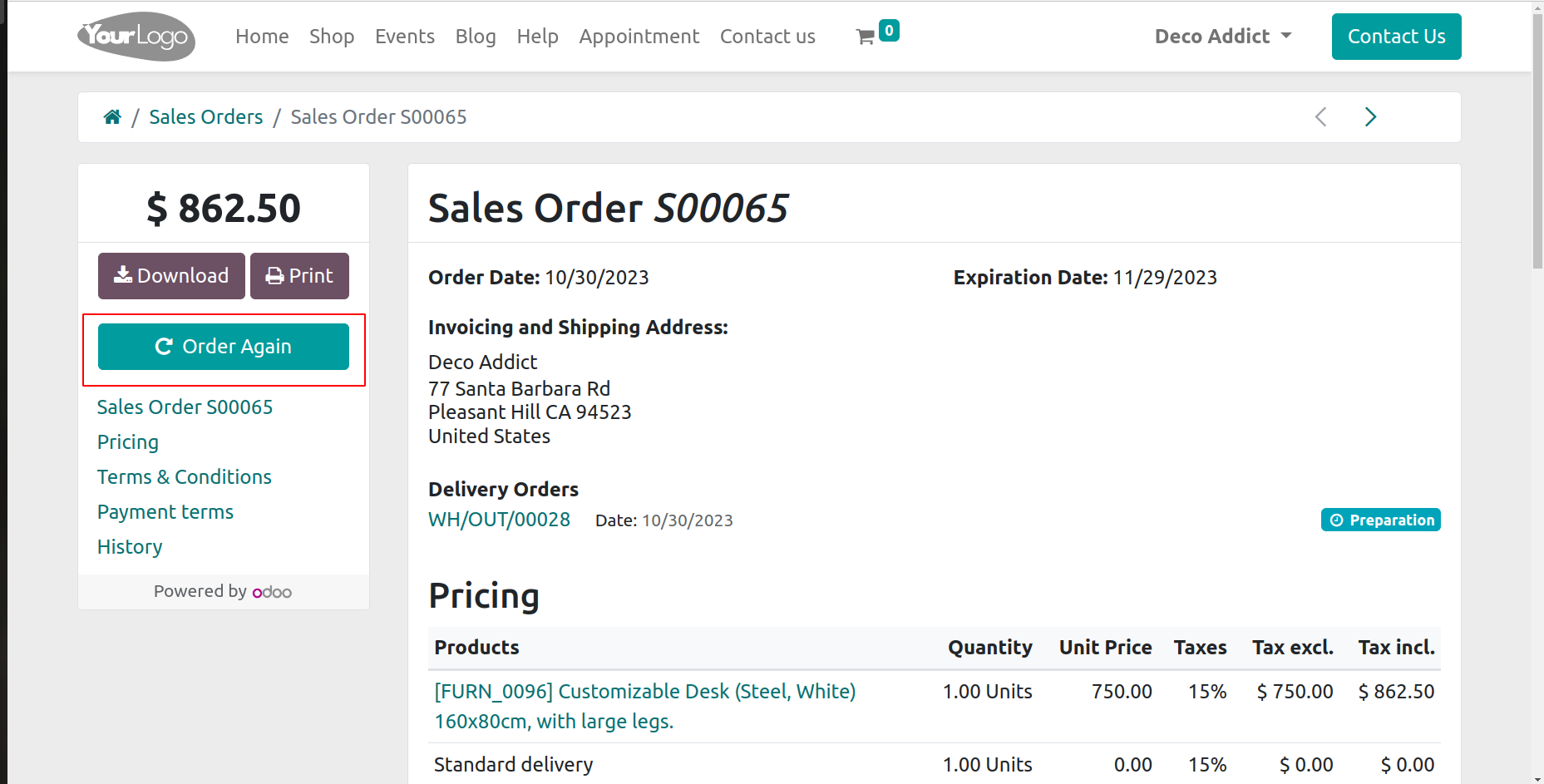This screenshot has height=784, width=1544.
Task: Open the Events menu item
Action: pos(405,37)
